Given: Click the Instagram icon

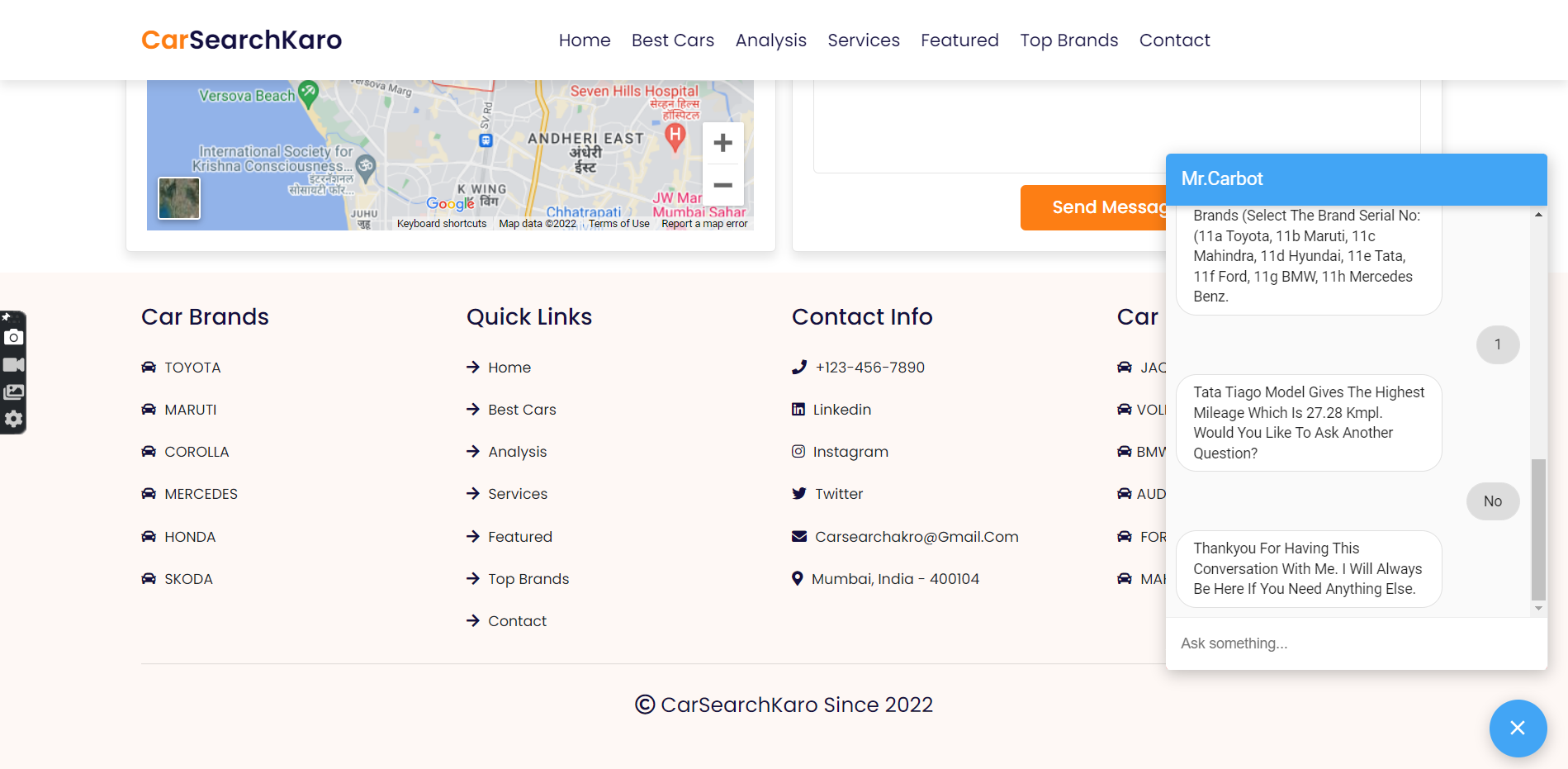Looking at the screenshot, I should click(x=798, y=451).
